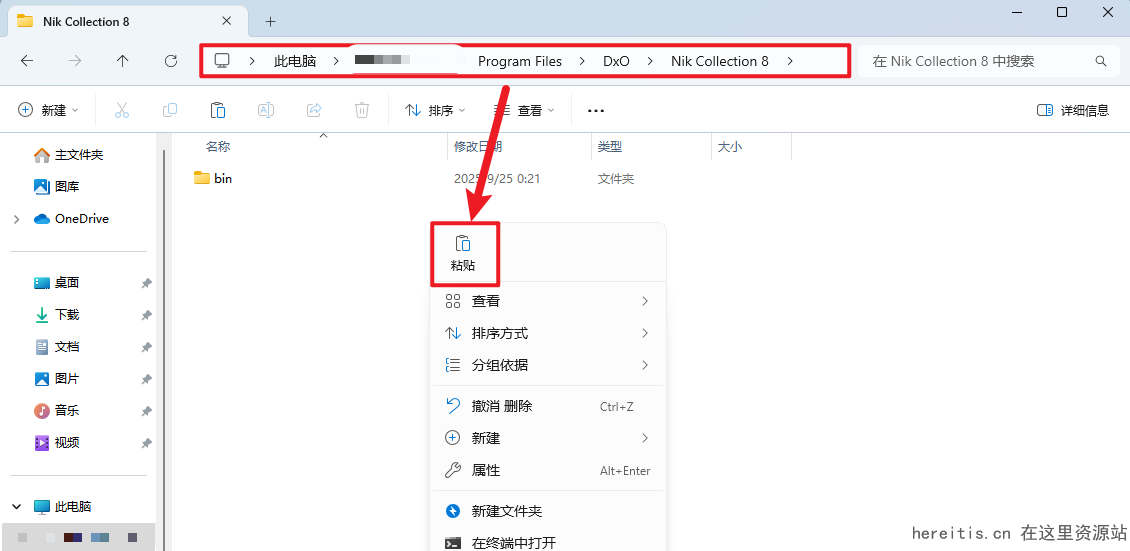This screenshot has width=1130, height=551.
Task: Open the 排序 (Sort) toolbar dropdown
Action: tap(435, 110)
